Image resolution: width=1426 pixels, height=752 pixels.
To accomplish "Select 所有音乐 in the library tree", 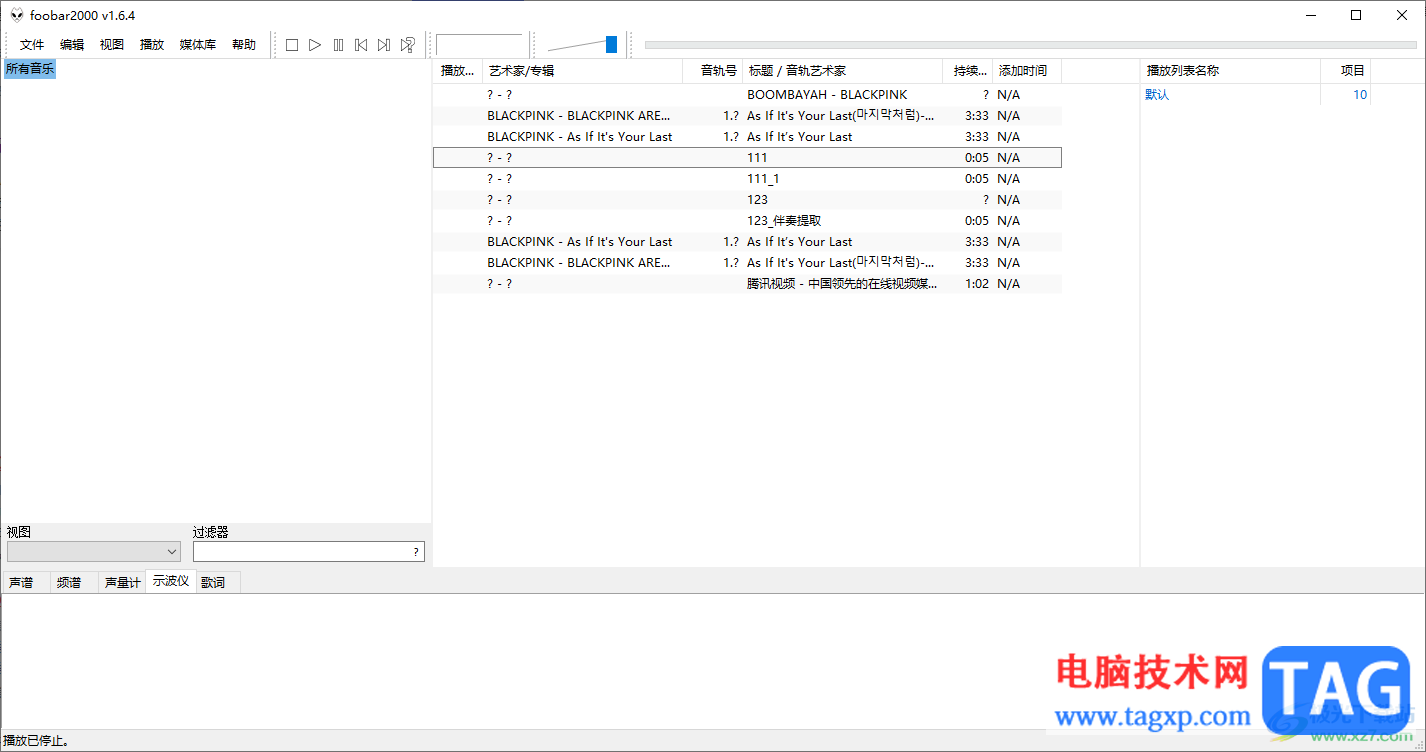I will click(x=30, y=69).
